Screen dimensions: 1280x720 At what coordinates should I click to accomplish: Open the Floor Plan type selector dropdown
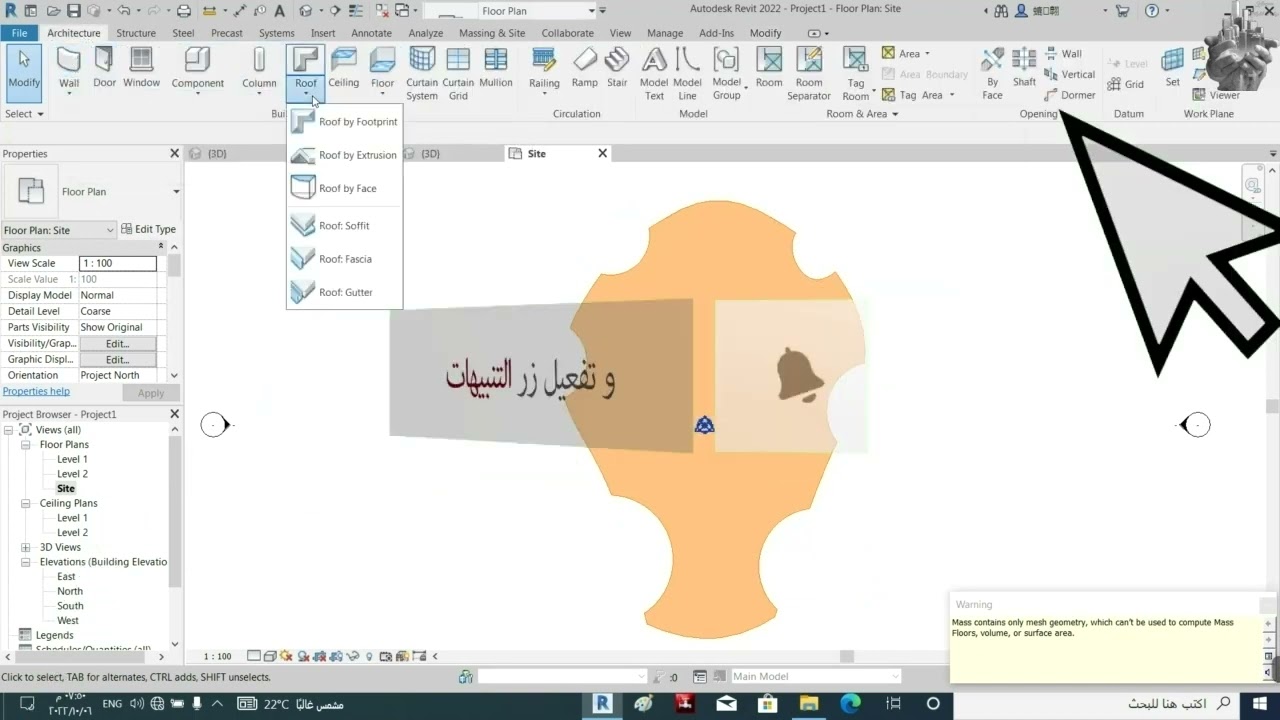[x=176, y=192]
